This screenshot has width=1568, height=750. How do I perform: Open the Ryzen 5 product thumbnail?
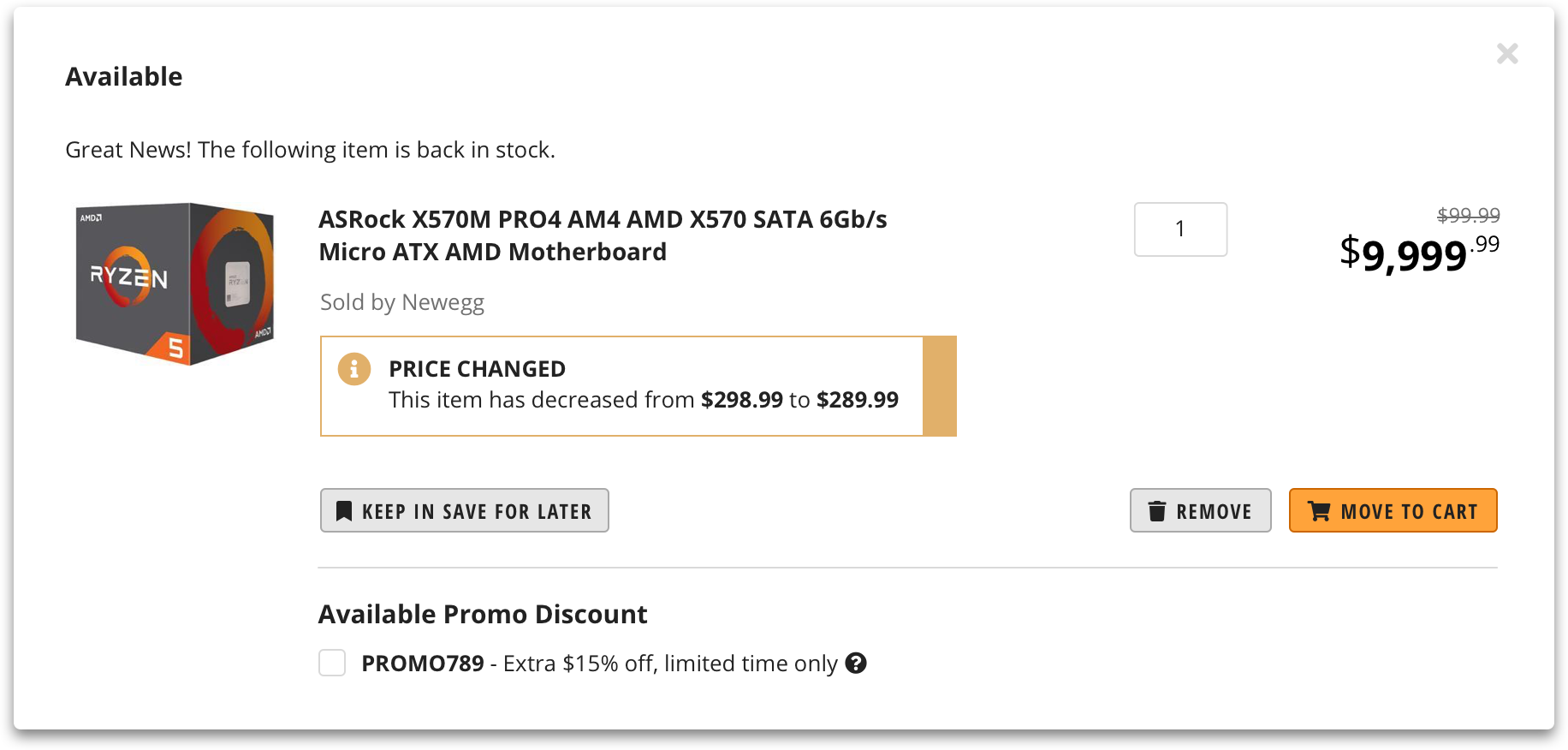175,283
